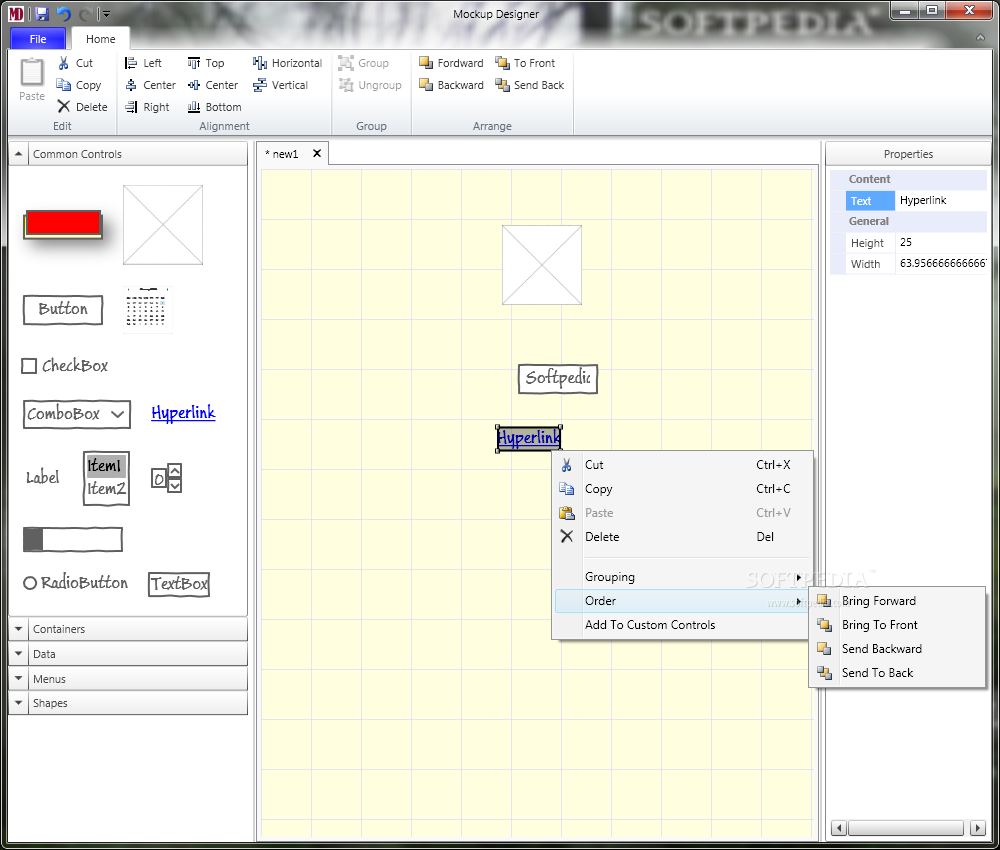Choose Send Backward in Order submenu
This screenshot has width=1000, height=850.
[897, 648]
